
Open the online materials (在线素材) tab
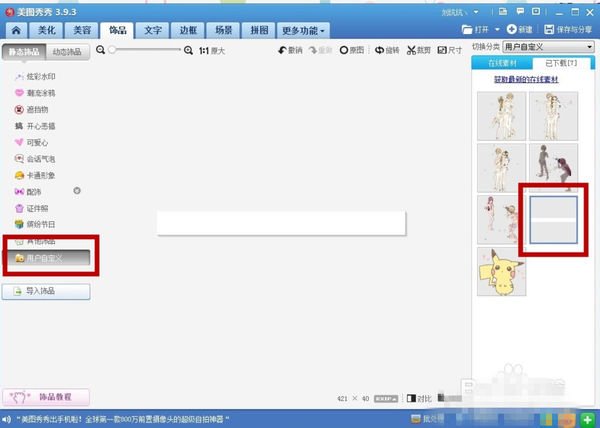click(x=501, y=64)
